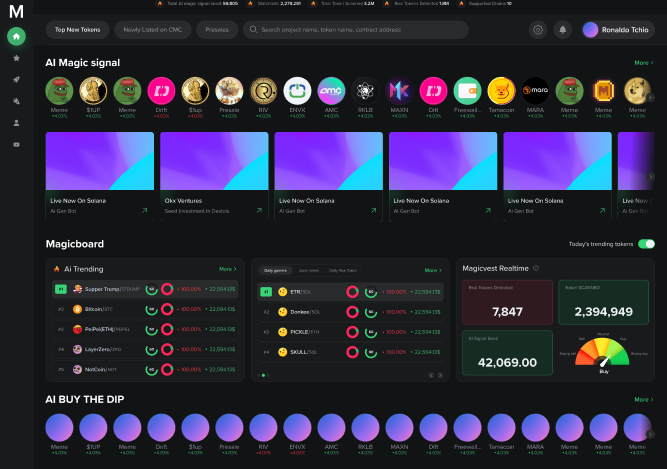Viewport: 667px width, 469px height.
Task: Click More link for AI Magic signal
Action: tap(644, 63)
